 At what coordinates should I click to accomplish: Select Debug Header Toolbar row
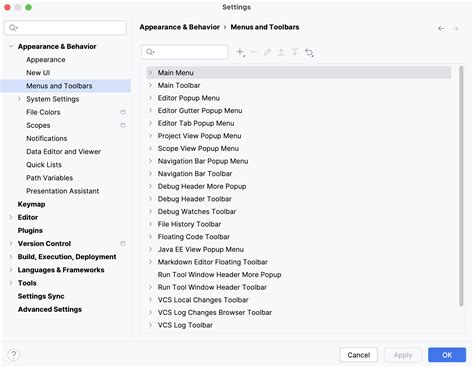coord(298,199)
